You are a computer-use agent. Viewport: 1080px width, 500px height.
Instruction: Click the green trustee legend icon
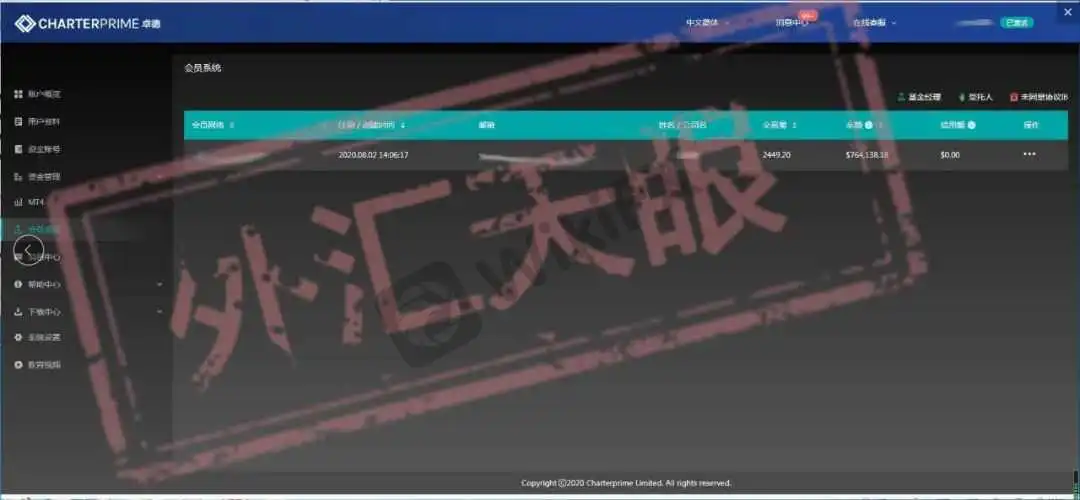(962, 97)
